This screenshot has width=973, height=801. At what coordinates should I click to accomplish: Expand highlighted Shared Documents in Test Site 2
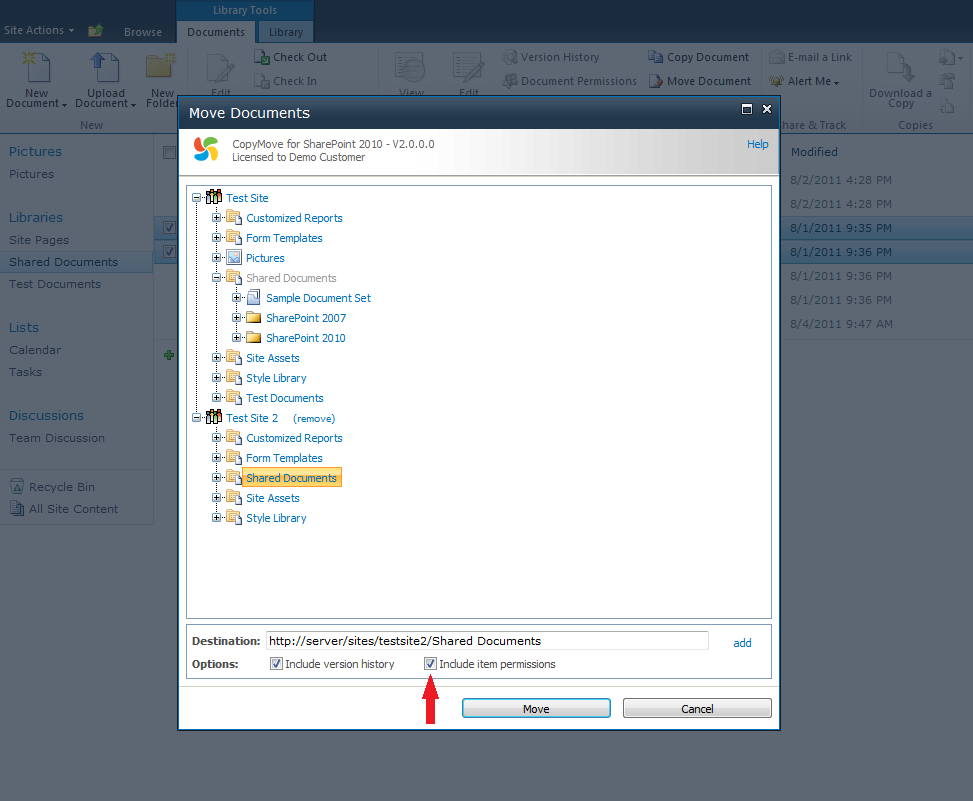pos(217,477)
